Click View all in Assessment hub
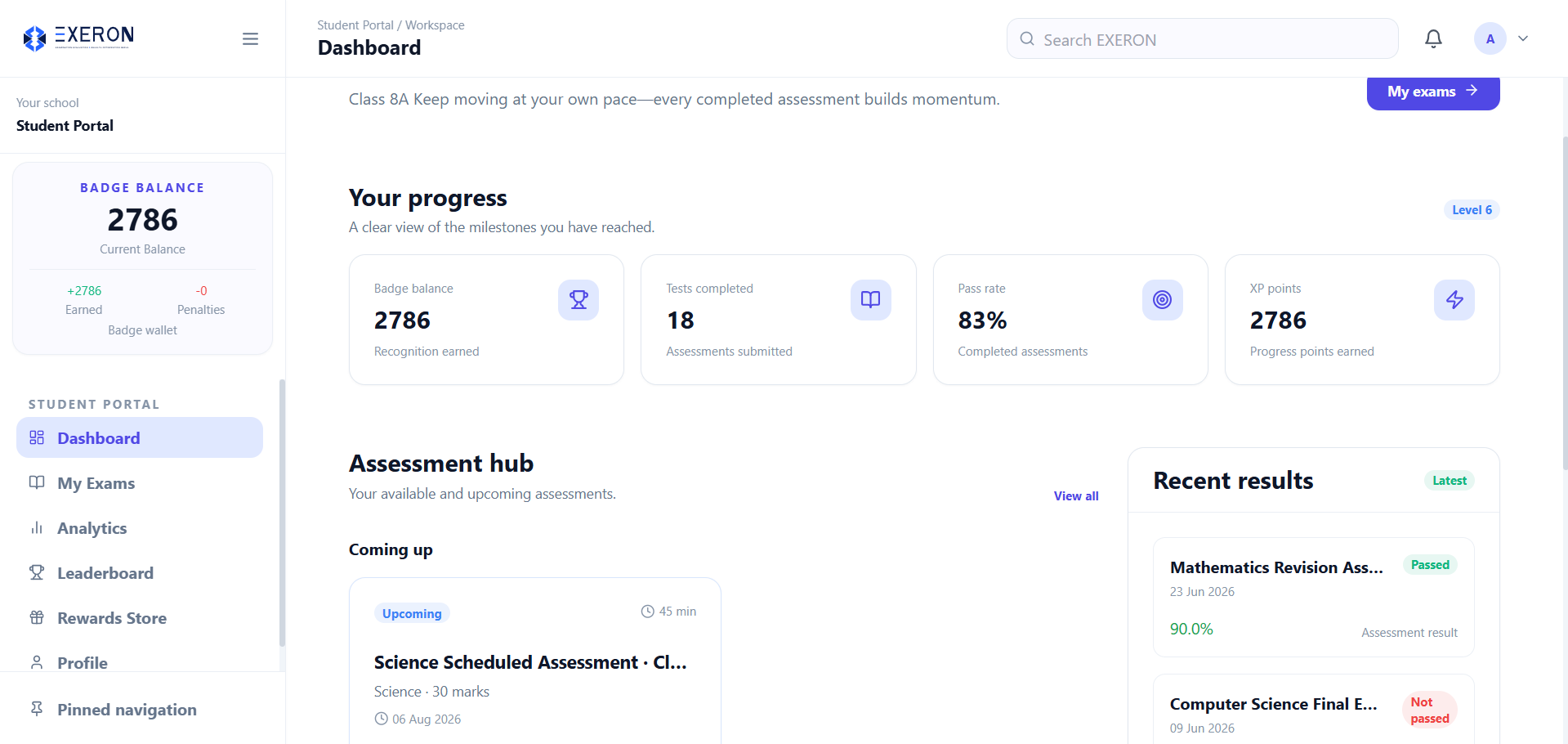1568x744 pixels. (x=1075, y=496)
